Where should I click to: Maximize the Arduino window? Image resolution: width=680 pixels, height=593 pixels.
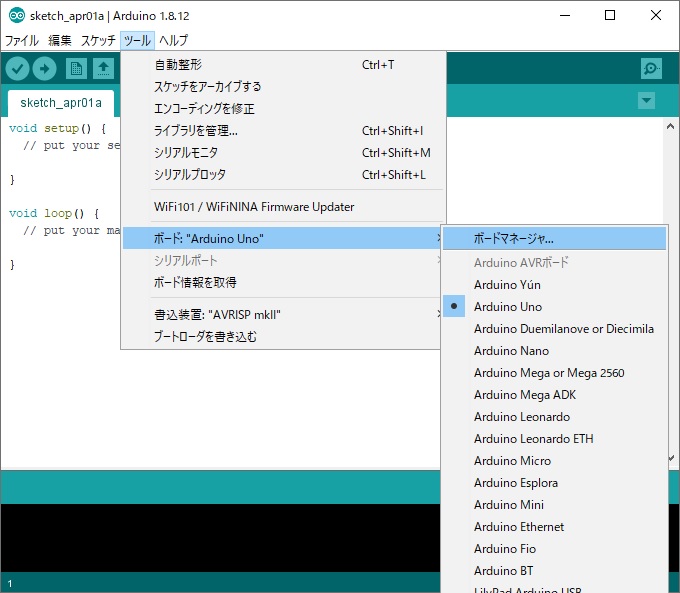tap(610, 16)
